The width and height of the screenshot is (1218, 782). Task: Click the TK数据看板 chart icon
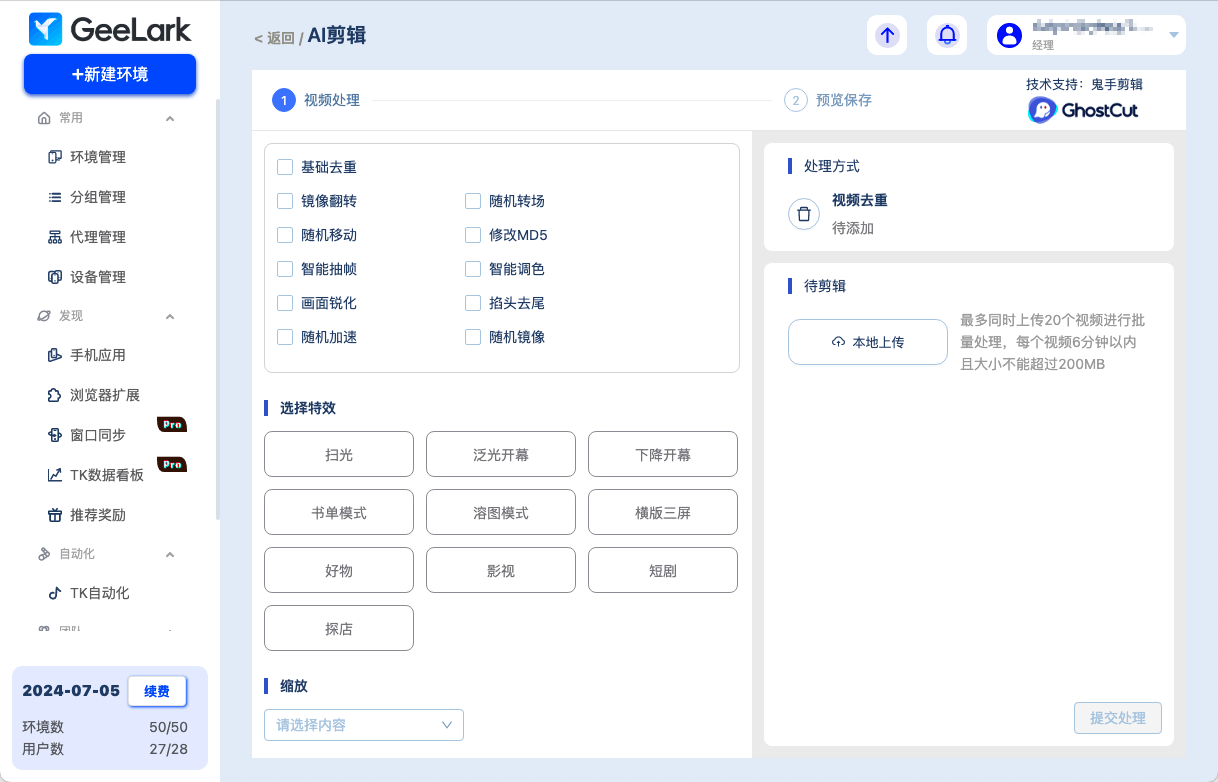[55, 475]
